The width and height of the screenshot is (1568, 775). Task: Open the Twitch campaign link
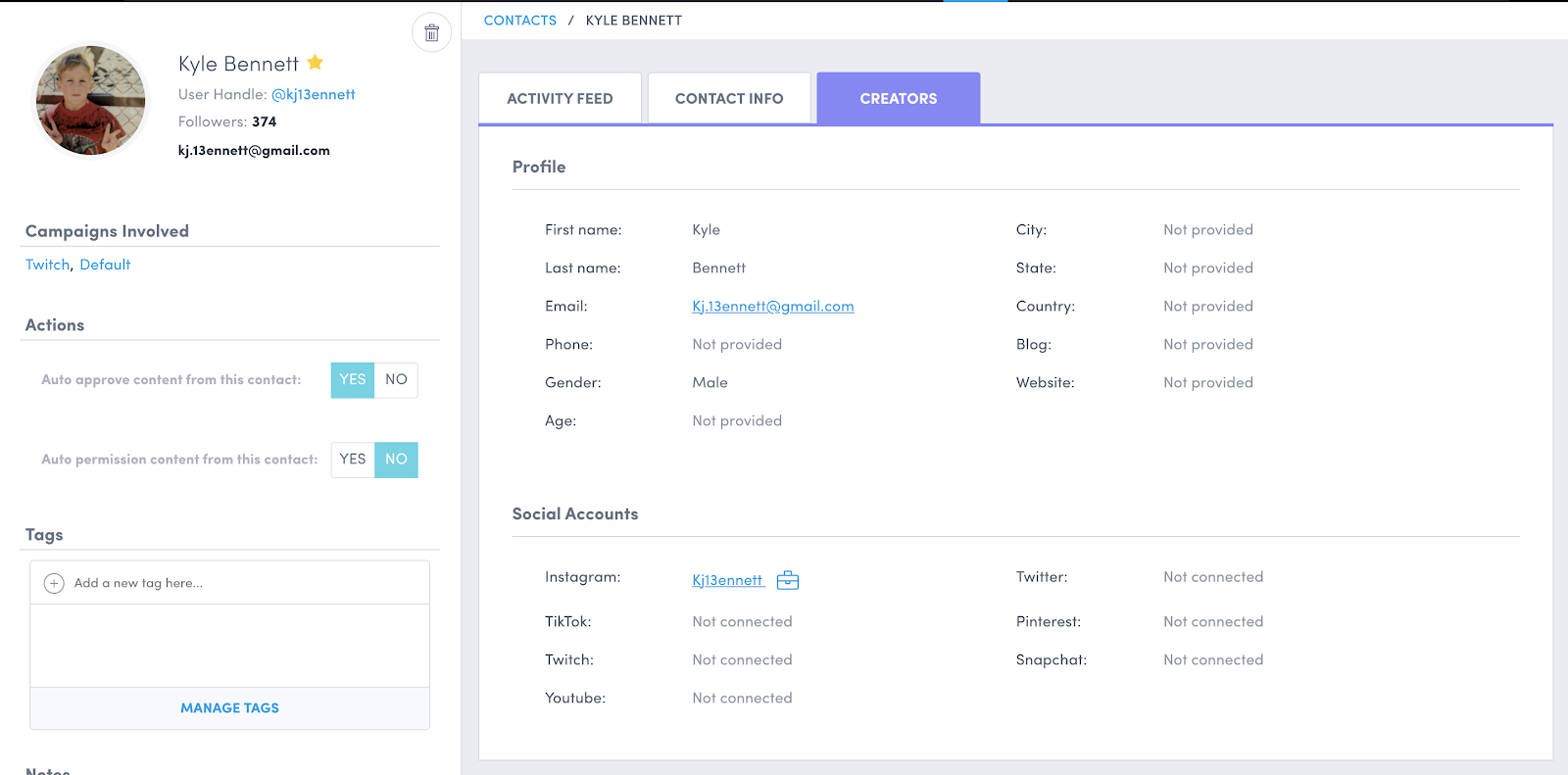coord(47,265)
